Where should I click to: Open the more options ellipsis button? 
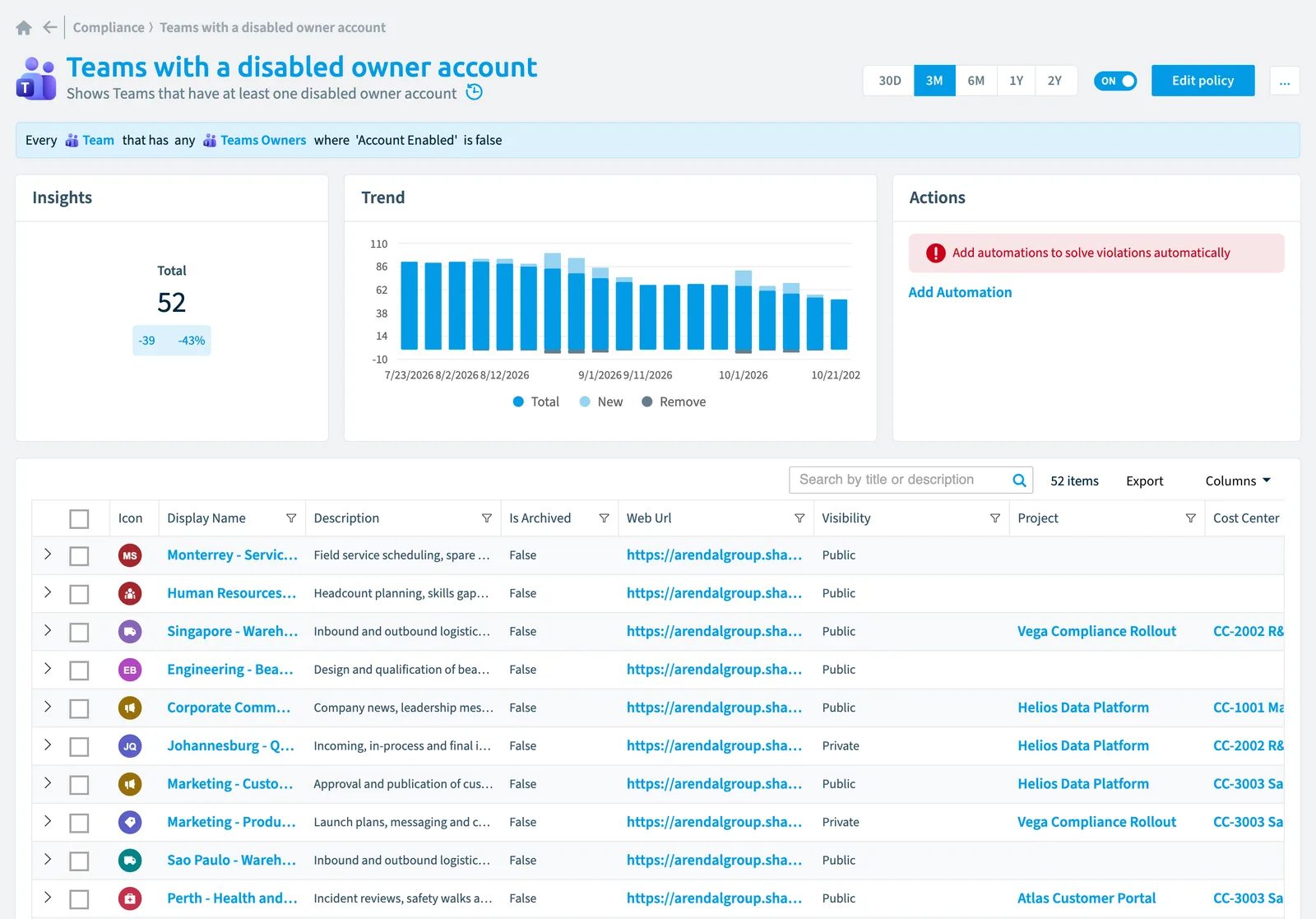point(1285,81)
